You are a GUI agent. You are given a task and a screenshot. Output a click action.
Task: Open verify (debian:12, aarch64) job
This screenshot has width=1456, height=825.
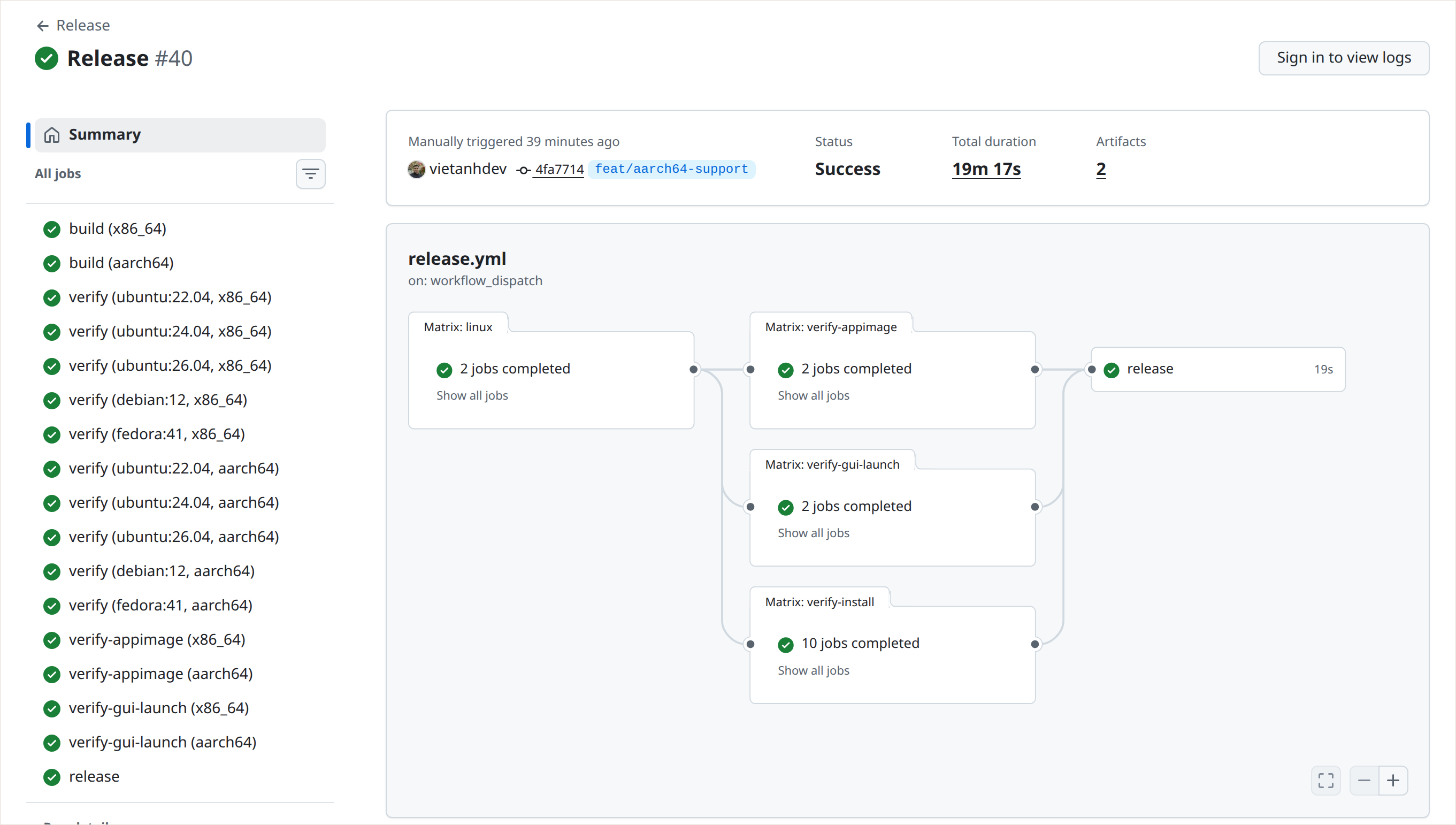point(180,571)
